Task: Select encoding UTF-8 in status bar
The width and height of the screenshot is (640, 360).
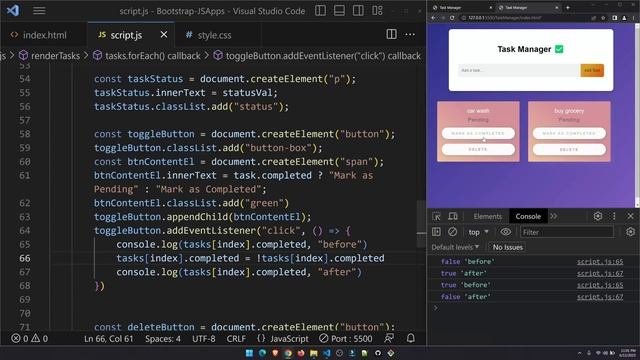Action: 204,339
